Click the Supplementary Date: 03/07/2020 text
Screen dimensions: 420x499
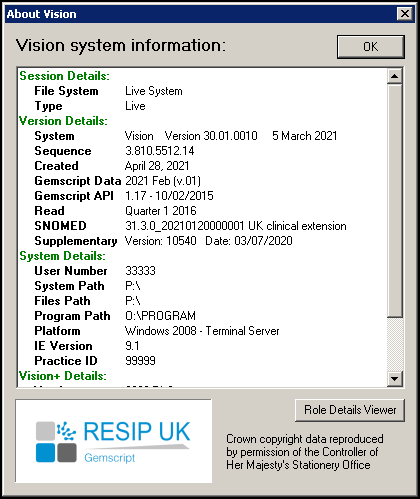249,241
